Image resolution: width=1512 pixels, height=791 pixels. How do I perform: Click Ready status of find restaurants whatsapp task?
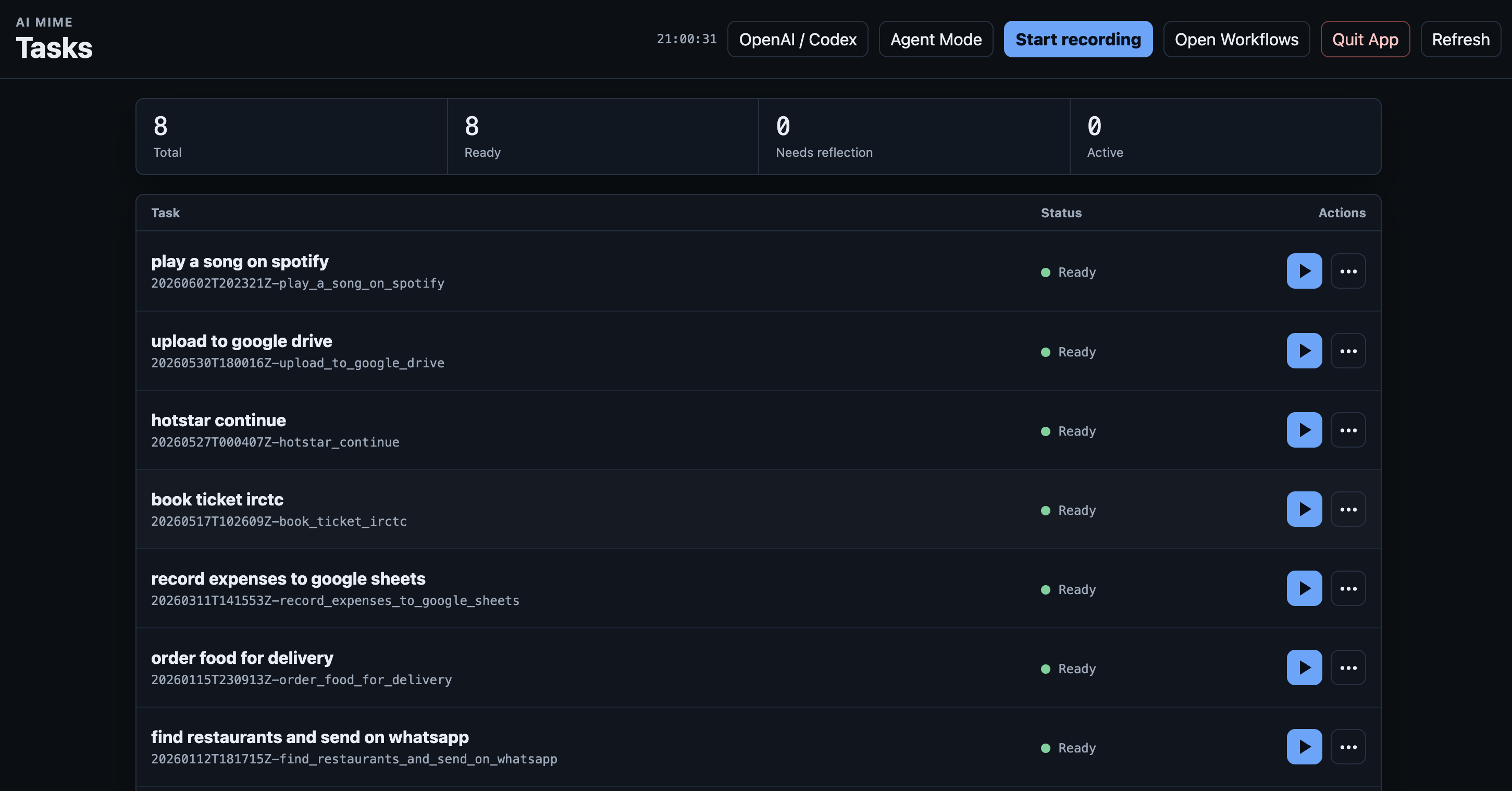pyautogui.click(x=1068, y=749)
